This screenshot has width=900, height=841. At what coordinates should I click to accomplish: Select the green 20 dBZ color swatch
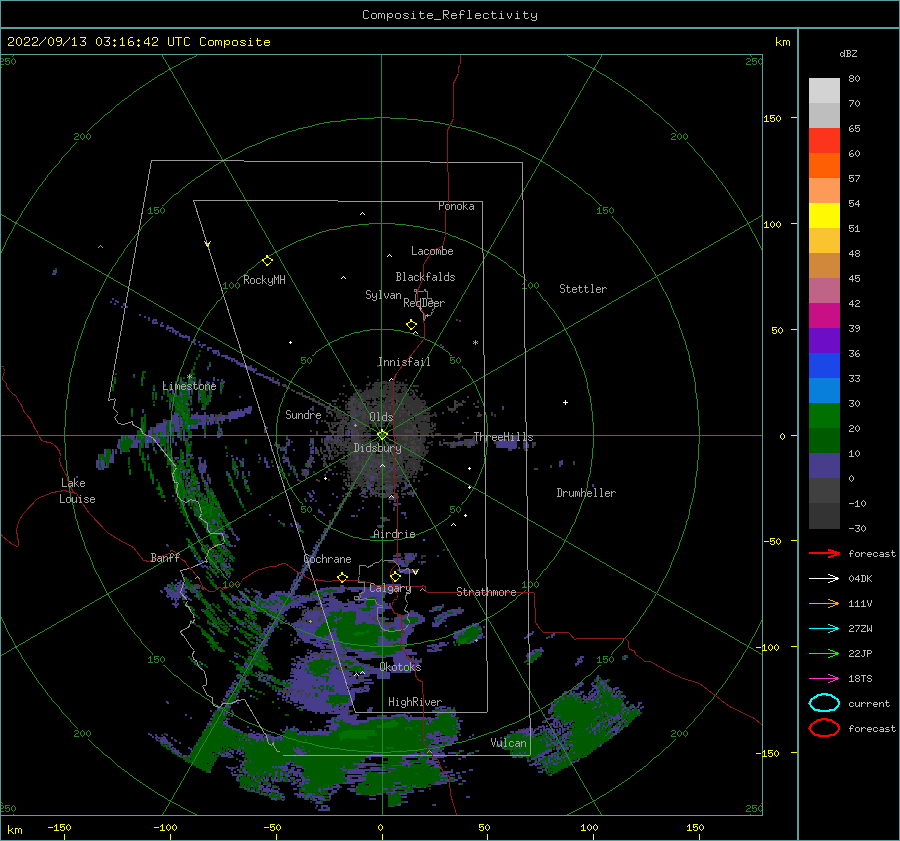(824, 416)
